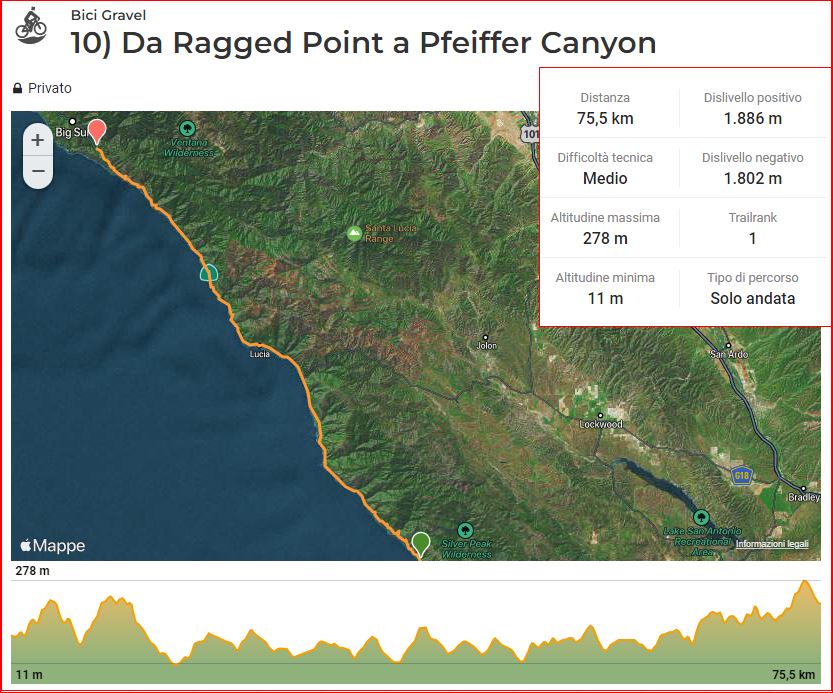Screen dimensions: 833x693
Task: Click Lake San Antonio Recreational Area icon
Action: [701, 517]
